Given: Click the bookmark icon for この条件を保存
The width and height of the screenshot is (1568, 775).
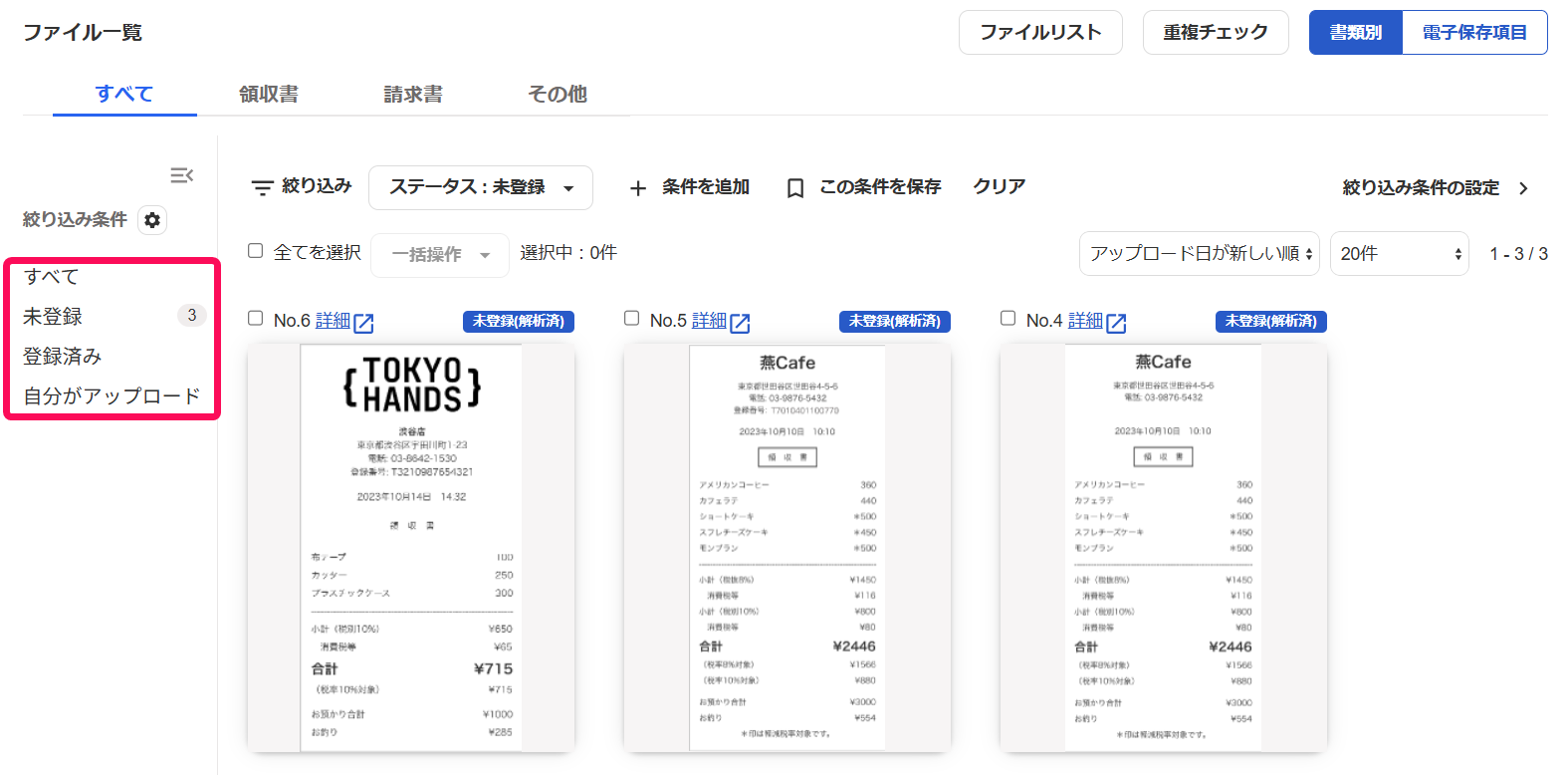Looking at the screenshot, I should [x=795, y=188].
